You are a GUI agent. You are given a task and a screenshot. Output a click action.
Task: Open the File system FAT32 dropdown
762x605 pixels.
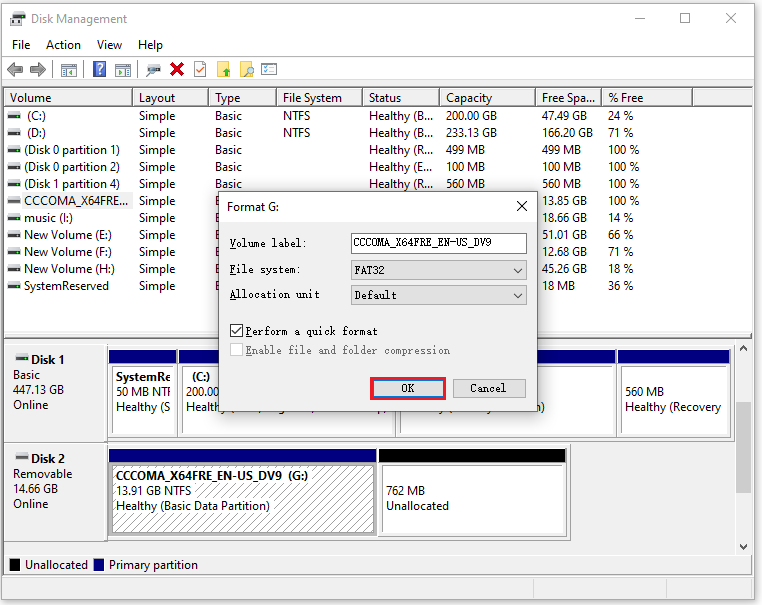439,270
